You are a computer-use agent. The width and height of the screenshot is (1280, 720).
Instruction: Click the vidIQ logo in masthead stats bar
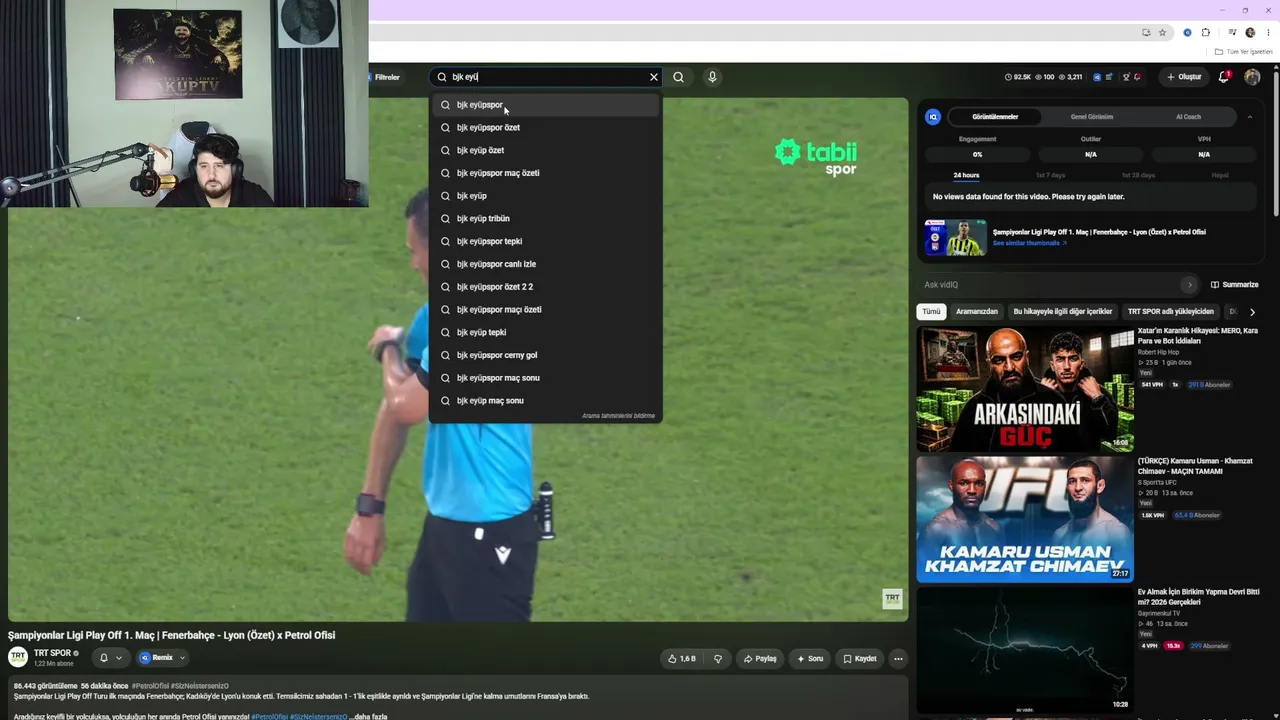pos(1097,77)
